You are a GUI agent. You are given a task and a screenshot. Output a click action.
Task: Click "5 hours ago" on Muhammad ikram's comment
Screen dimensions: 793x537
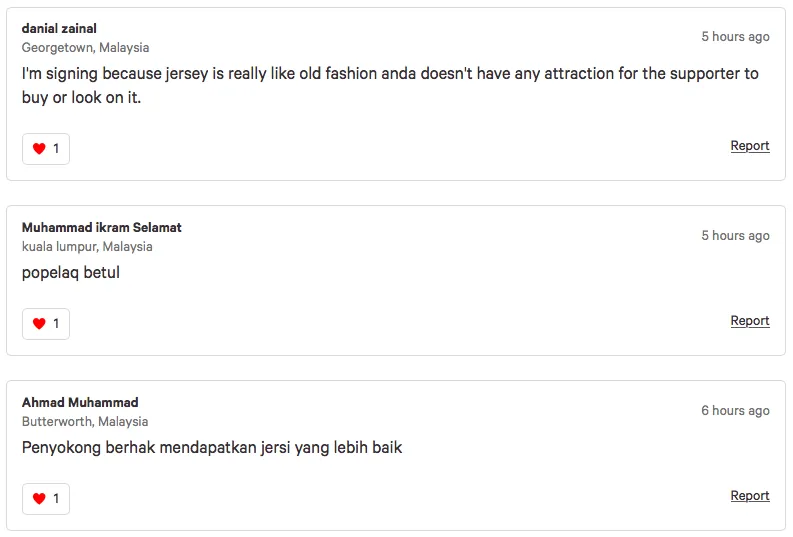pyautogui.click(x=735, y=236)
